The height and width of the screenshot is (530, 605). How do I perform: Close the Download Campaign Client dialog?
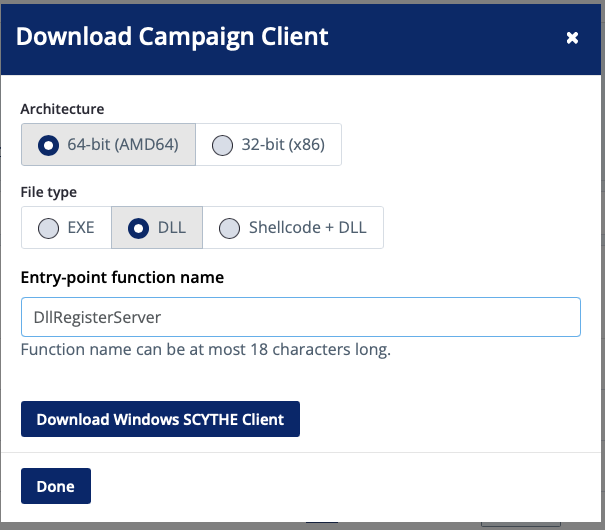572,38
